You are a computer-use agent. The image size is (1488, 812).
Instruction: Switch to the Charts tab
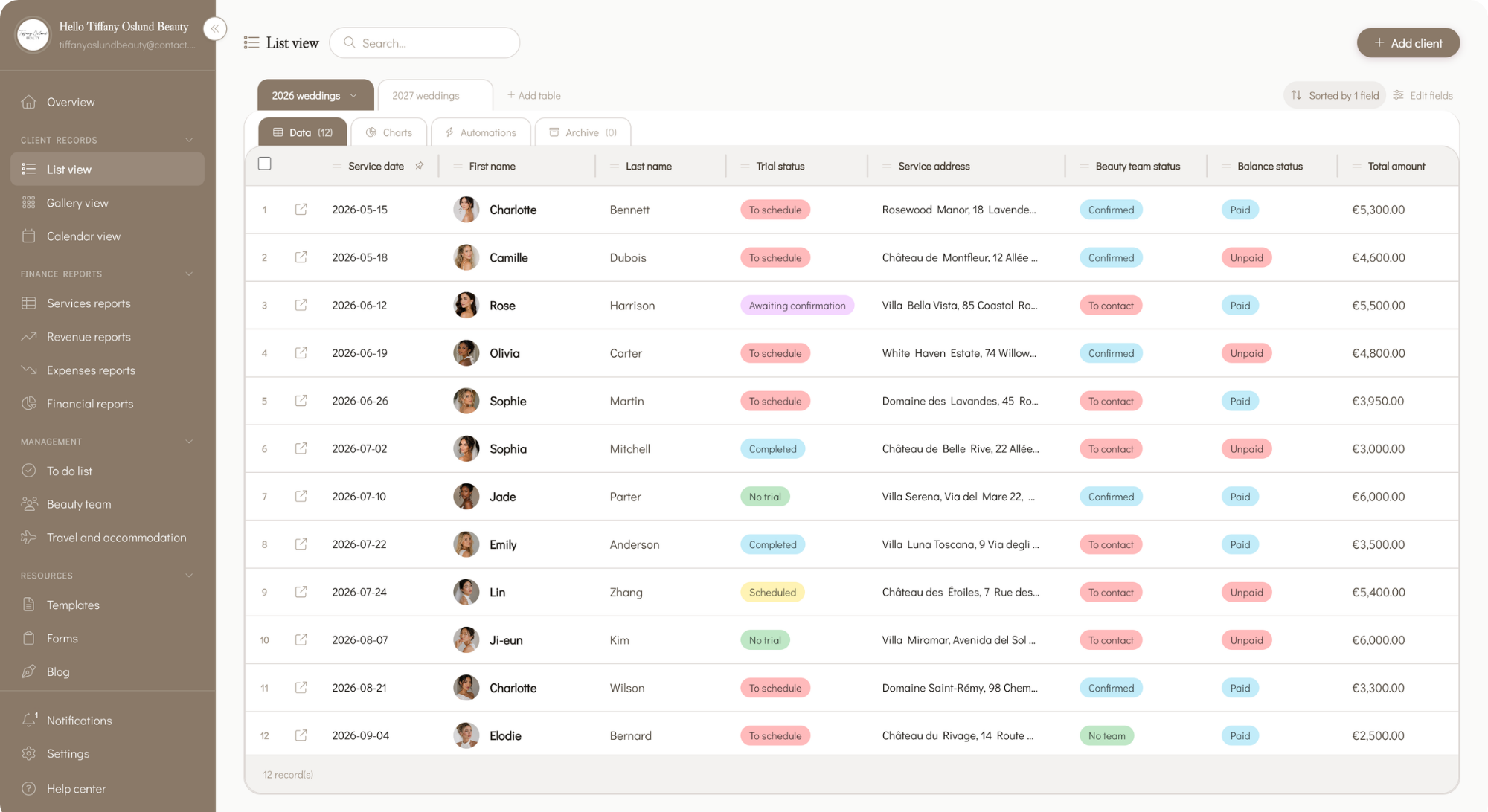tap(389, 132)
